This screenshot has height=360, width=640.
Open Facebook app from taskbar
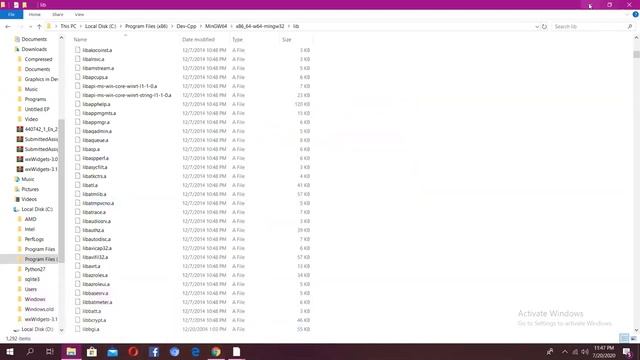154,351
